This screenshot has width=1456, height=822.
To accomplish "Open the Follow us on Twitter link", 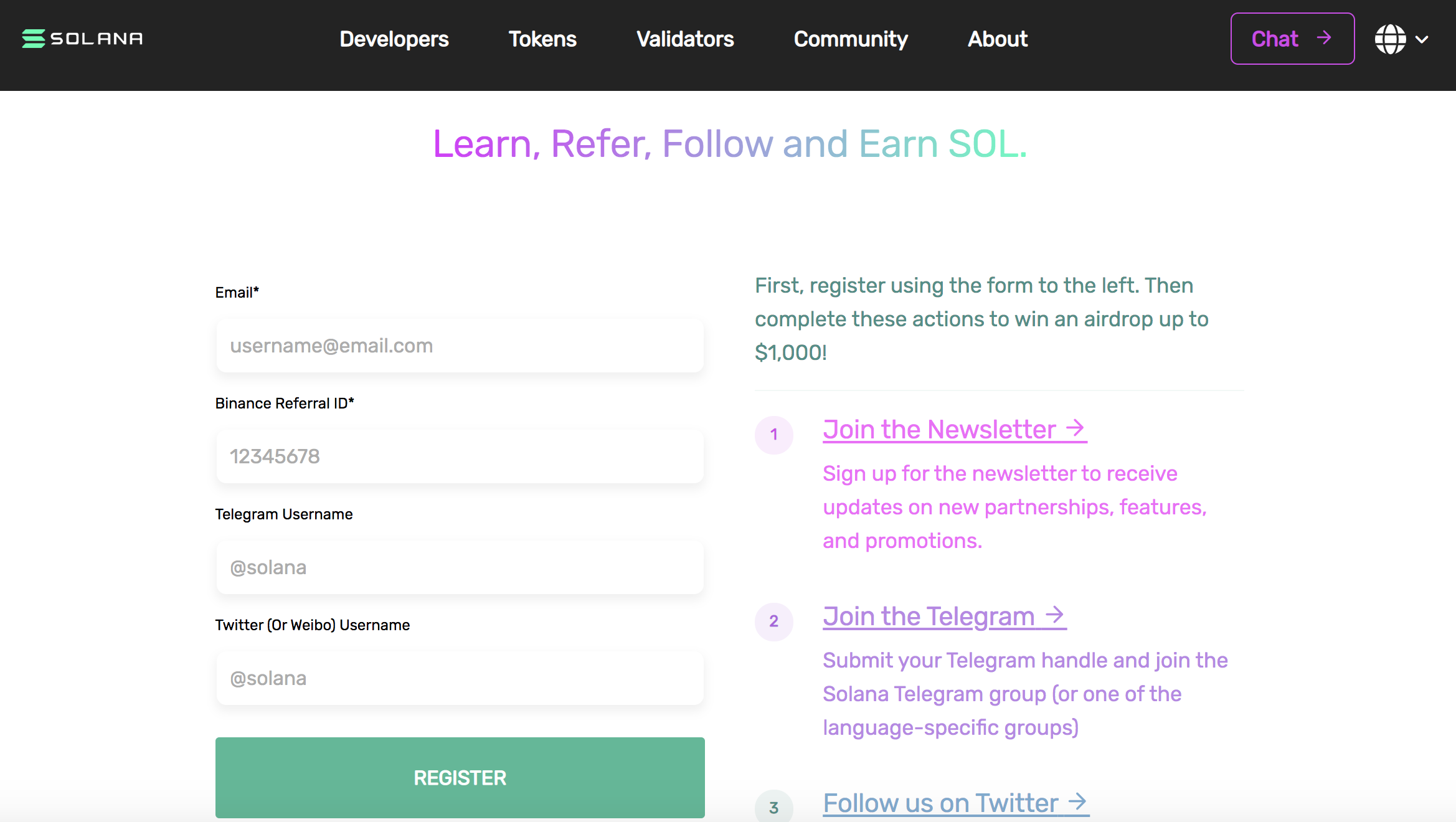I will 956,803.
